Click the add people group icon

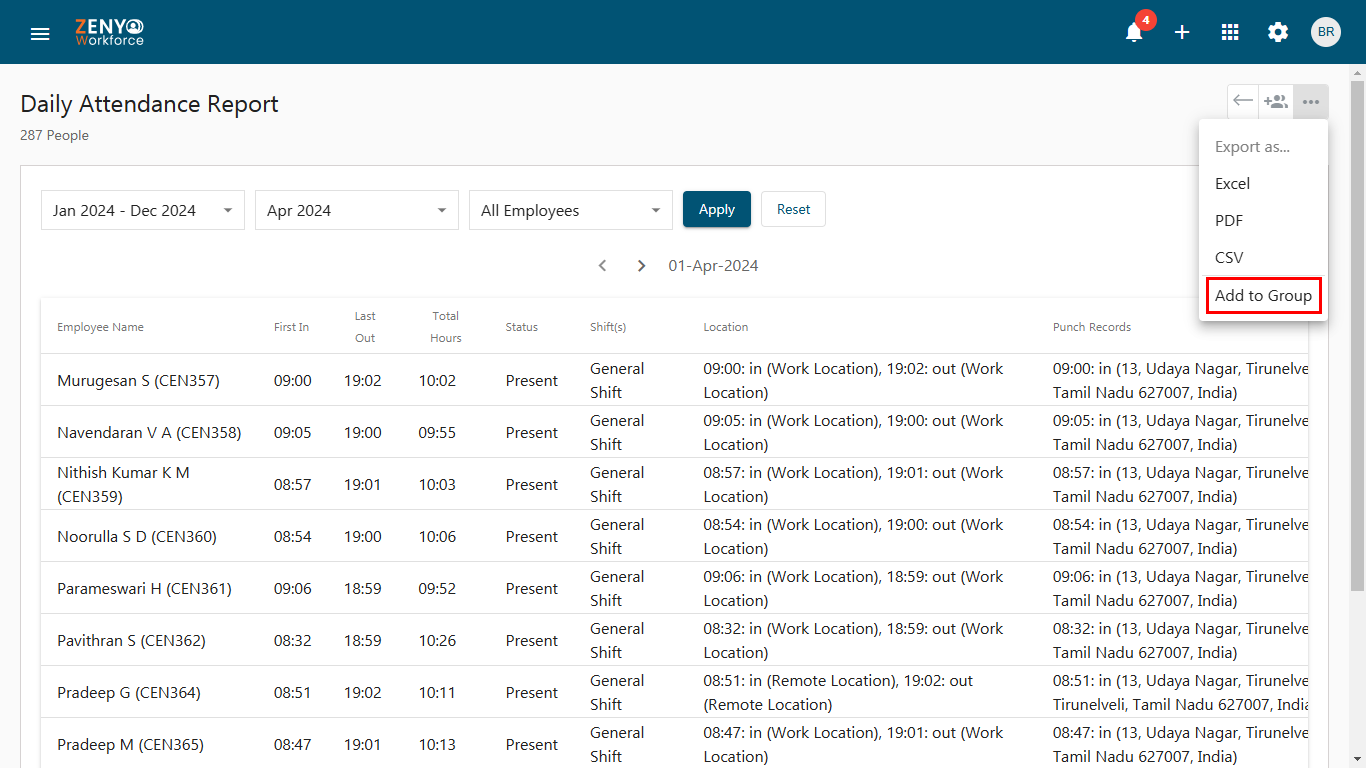[1275, 101]
